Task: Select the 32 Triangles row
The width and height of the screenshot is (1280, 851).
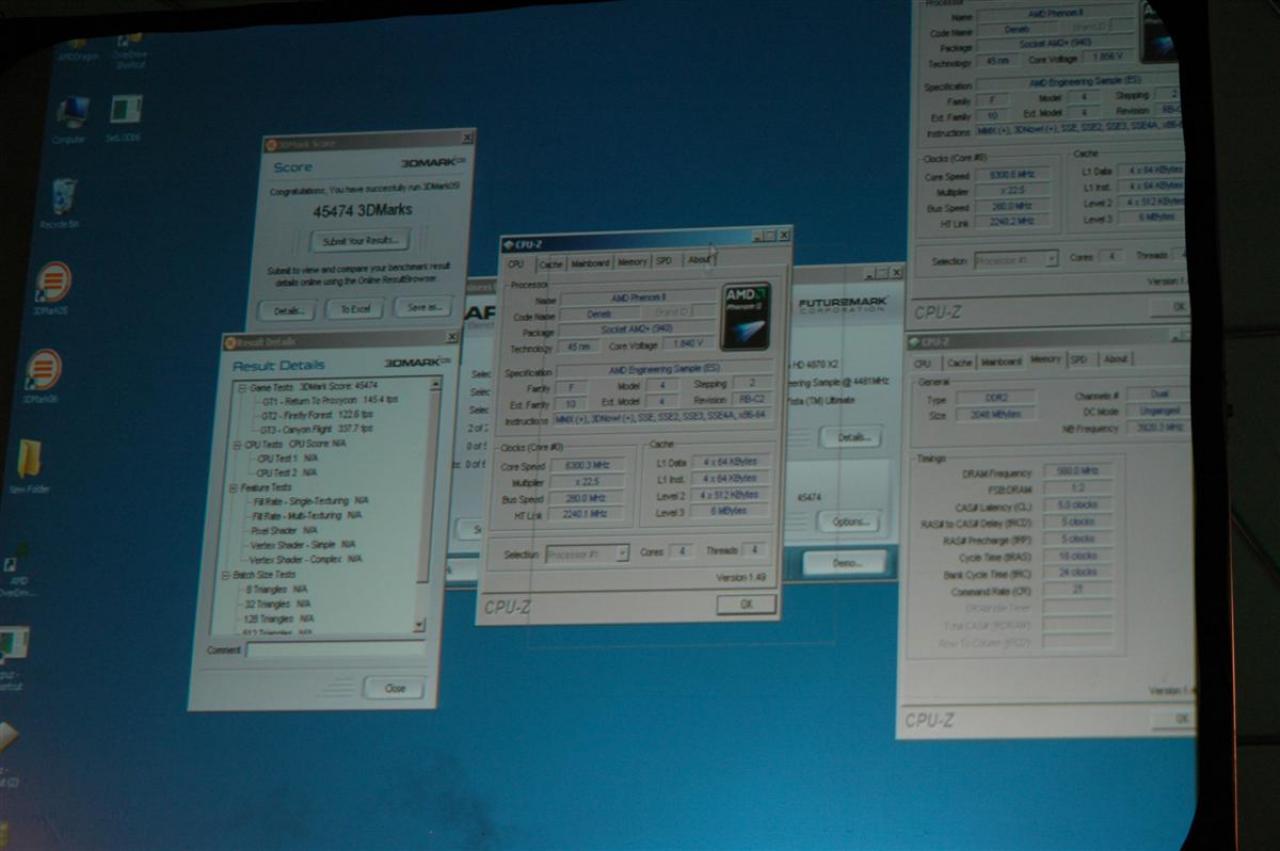Action: [x=278, y=604]
